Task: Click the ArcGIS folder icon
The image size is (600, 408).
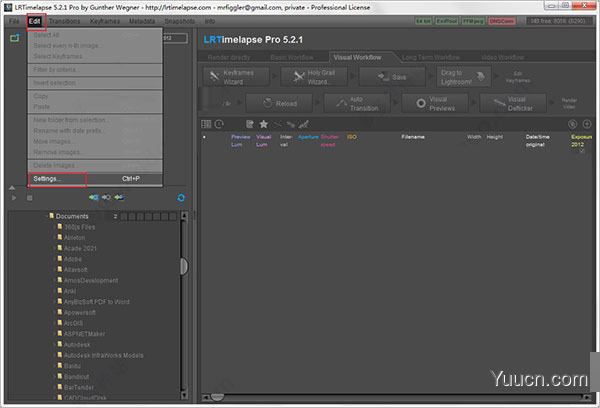Action: (x=60, y=323)
